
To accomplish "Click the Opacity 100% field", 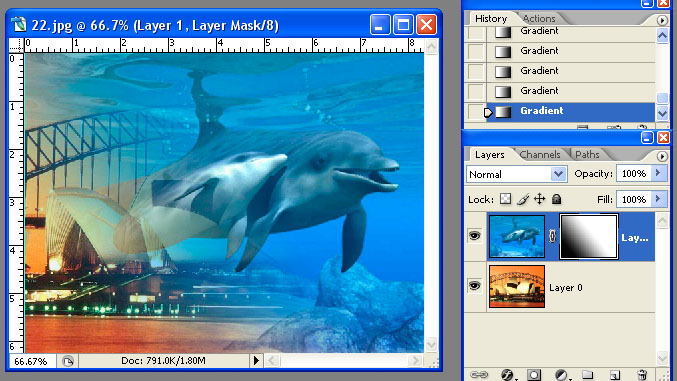I will pyautogui.click(x=633, y=174).
